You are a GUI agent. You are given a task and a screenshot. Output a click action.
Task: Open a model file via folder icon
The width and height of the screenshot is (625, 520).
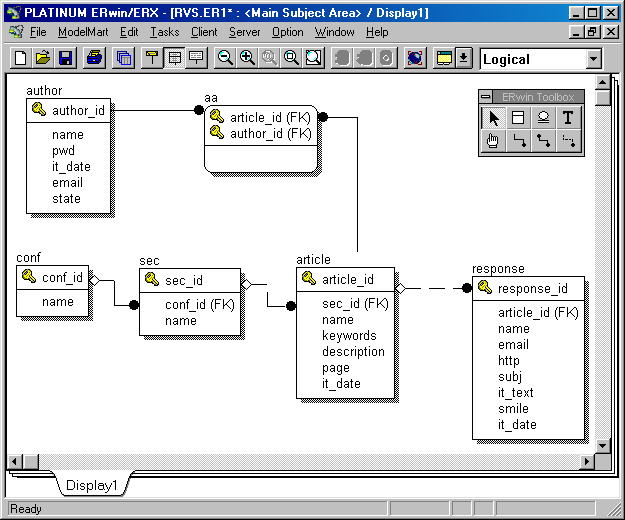[43, 58]
